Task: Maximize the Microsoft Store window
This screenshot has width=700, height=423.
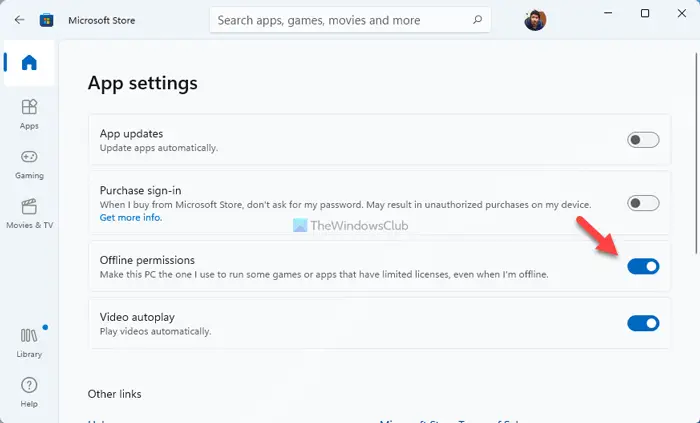Action: click(x=645, y=13)
